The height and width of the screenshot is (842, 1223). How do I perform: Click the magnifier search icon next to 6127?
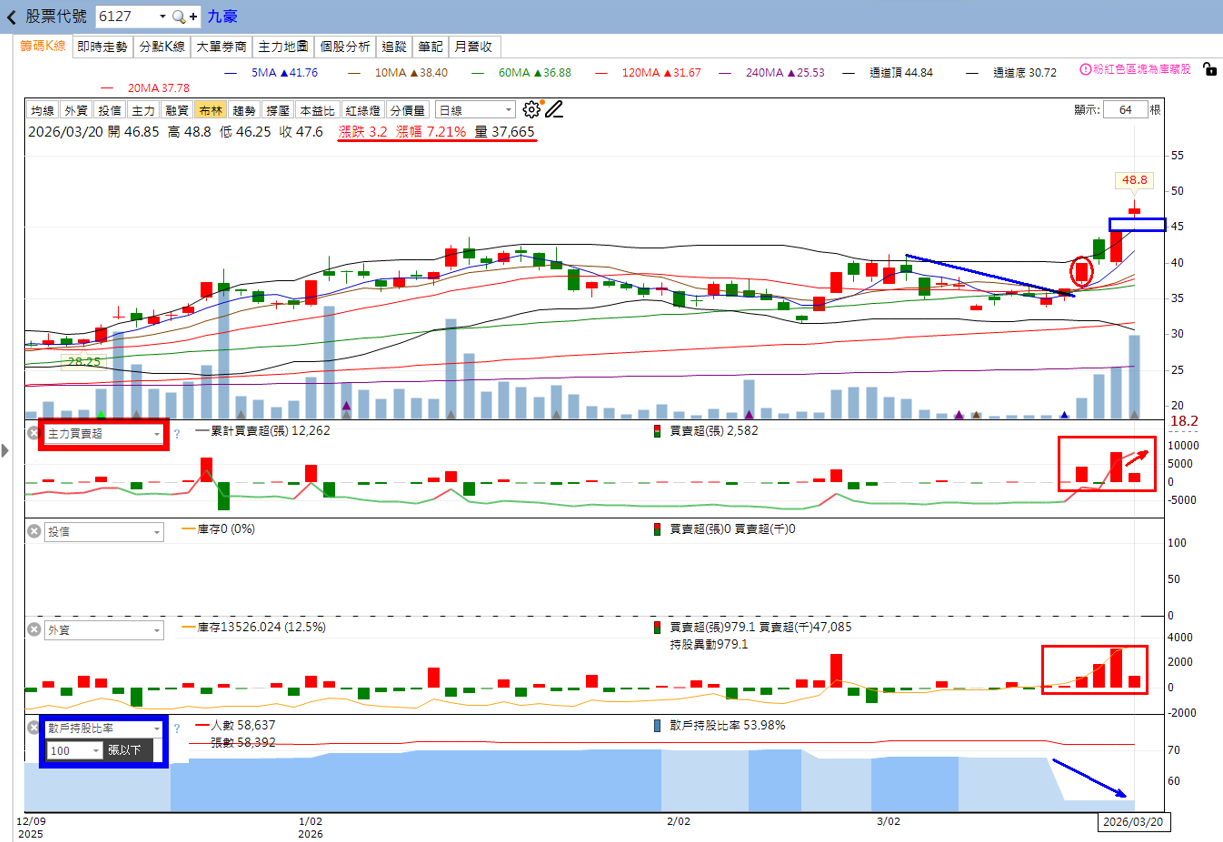(178, 17)
